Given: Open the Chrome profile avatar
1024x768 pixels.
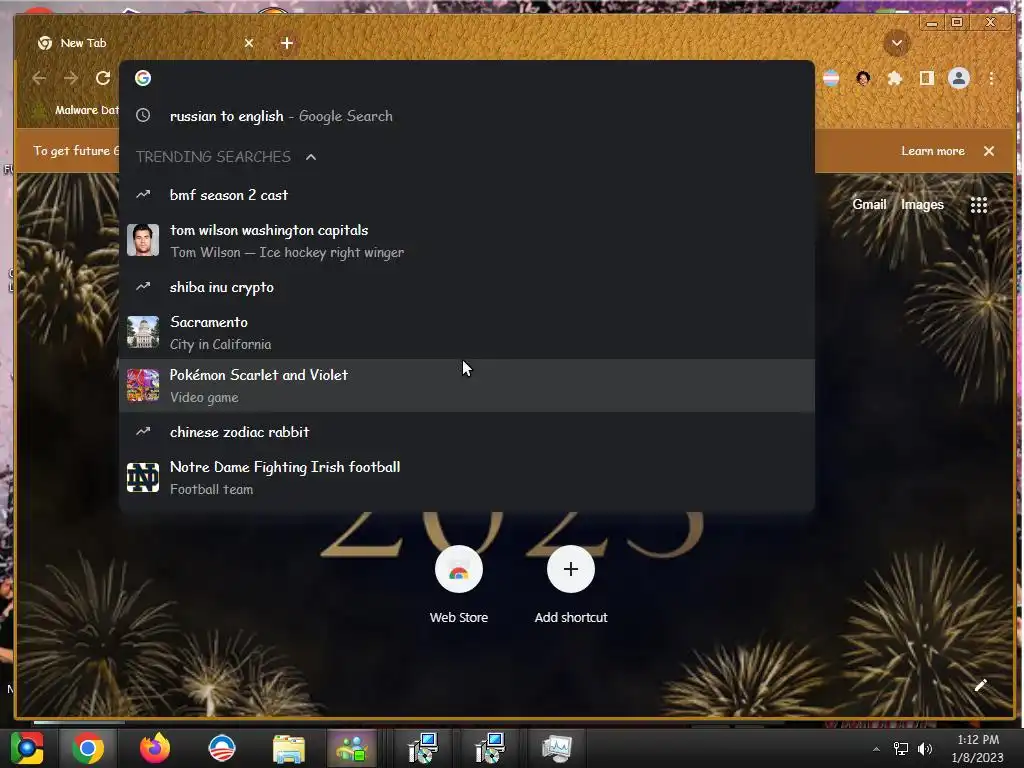Looking at the screenshot, I should (x=959, y=78).
